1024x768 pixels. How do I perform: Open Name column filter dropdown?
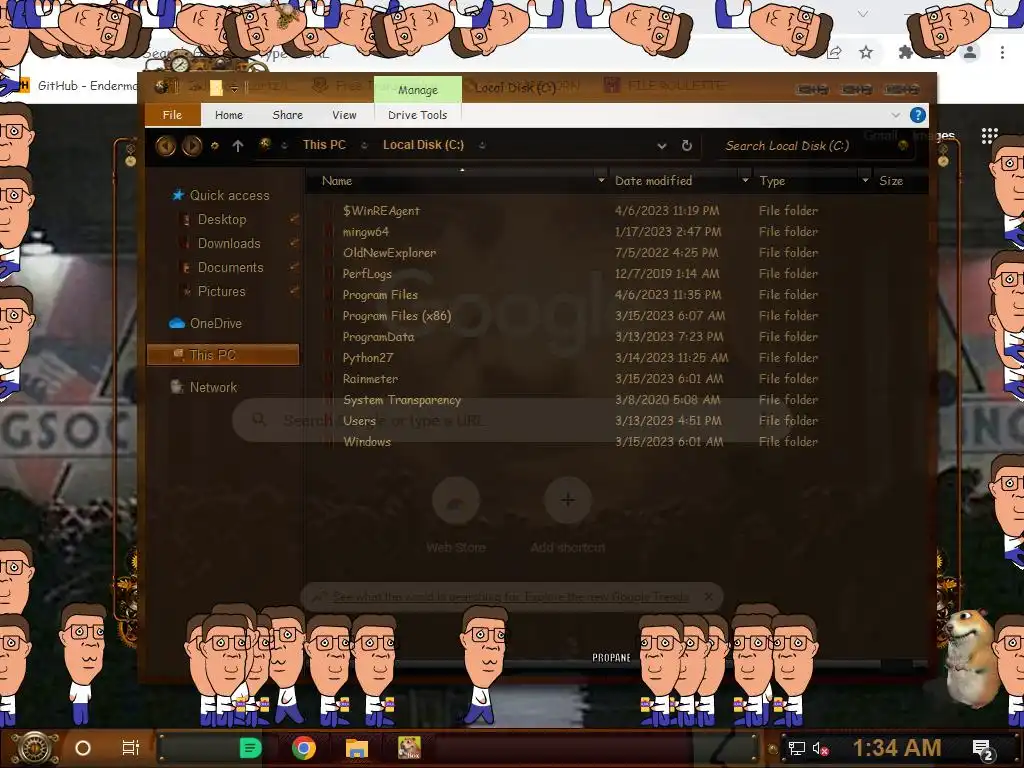(x=601, y=180)
